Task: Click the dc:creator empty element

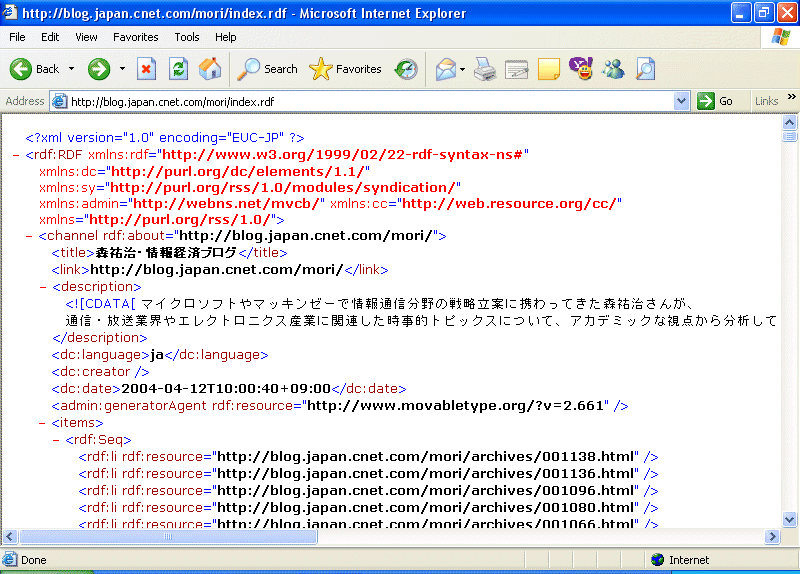Action: pyautogui.click(x=100, y=372)
